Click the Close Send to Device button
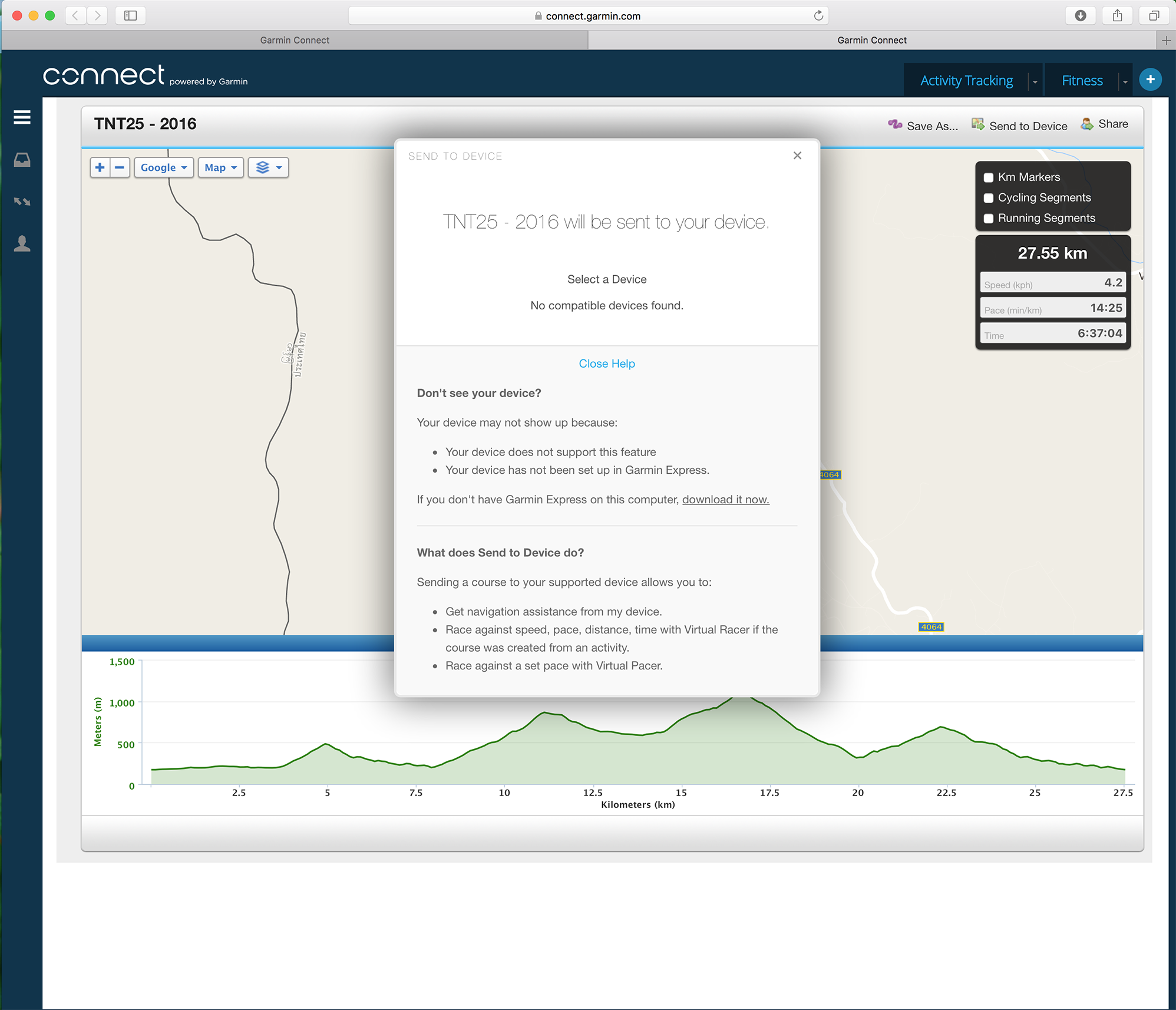Screen dimensions: 1176x1010 point(797,154)
